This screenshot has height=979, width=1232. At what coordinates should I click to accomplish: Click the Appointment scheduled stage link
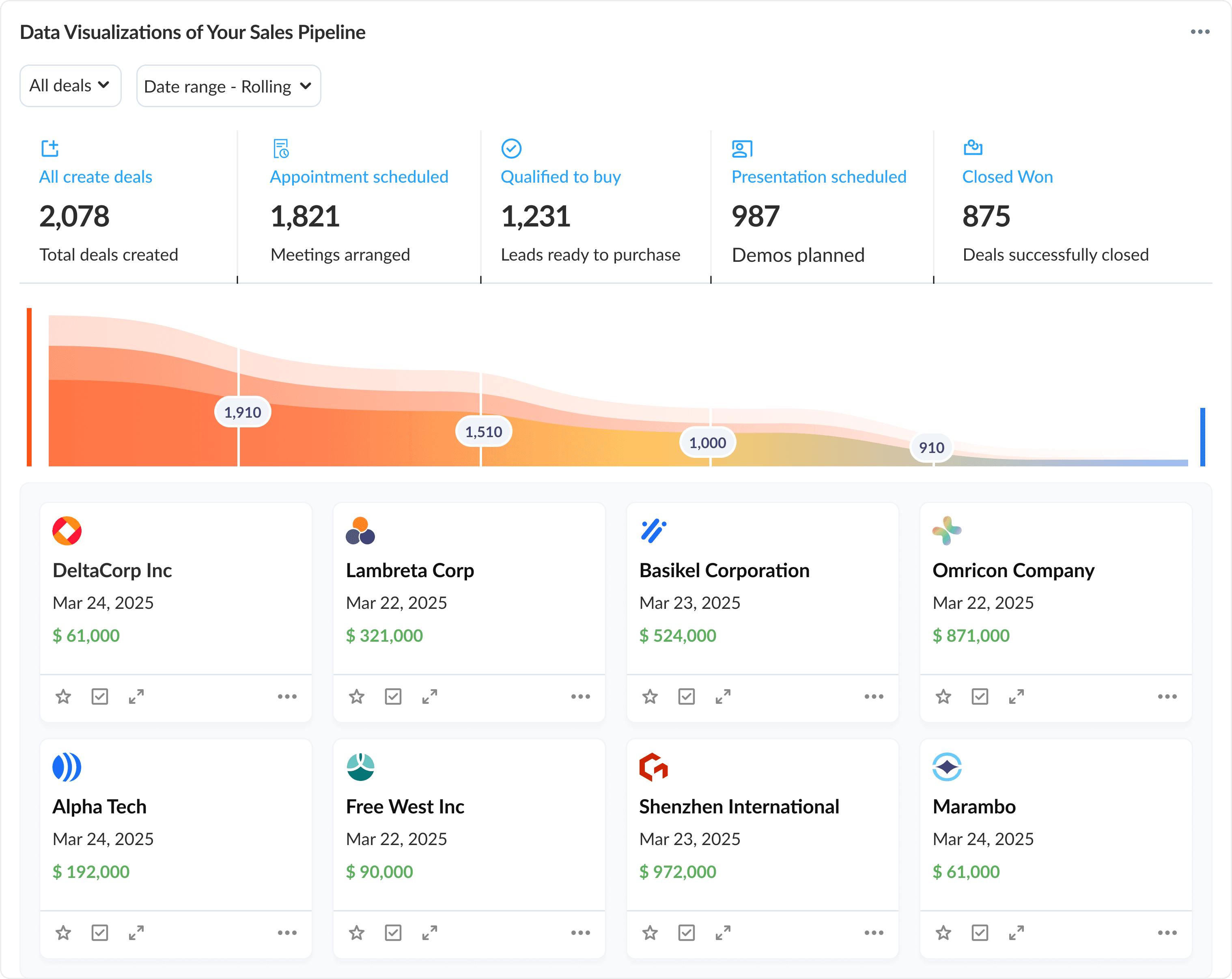359,177
